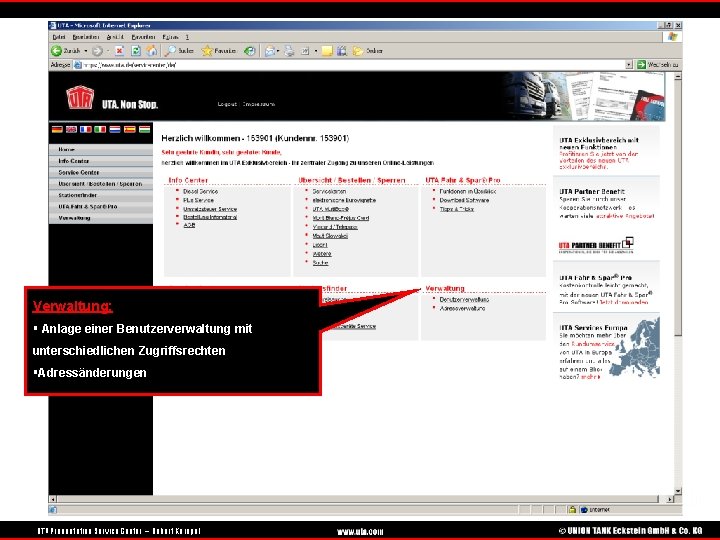Refresh the page via toolbar icon

pyautogui.click(x=136, y=51)
